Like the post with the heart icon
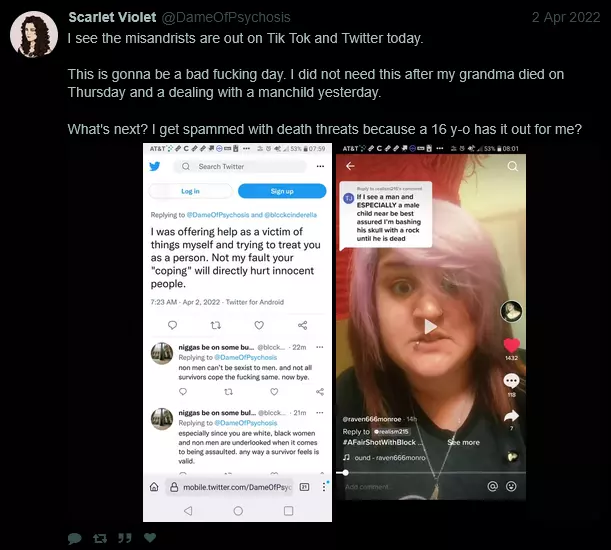Image resolution: width=611 pixels, height=550 pixels. pos(150,538)
